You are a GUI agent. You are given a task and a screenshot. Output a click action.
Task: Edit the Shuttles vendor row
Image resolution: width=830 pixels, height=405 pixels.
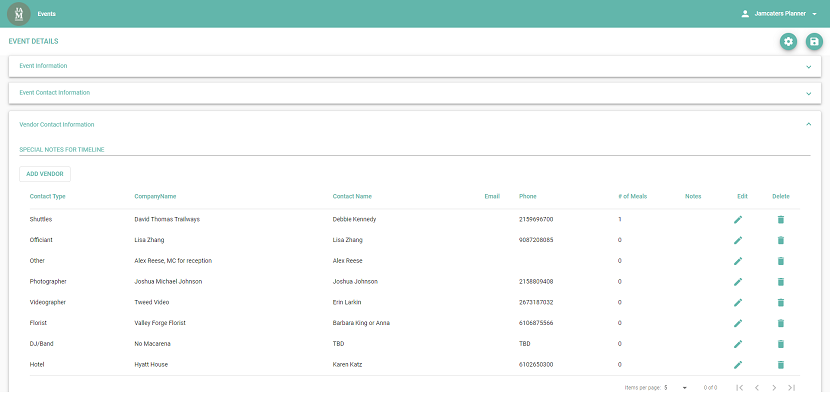(738, 219)
